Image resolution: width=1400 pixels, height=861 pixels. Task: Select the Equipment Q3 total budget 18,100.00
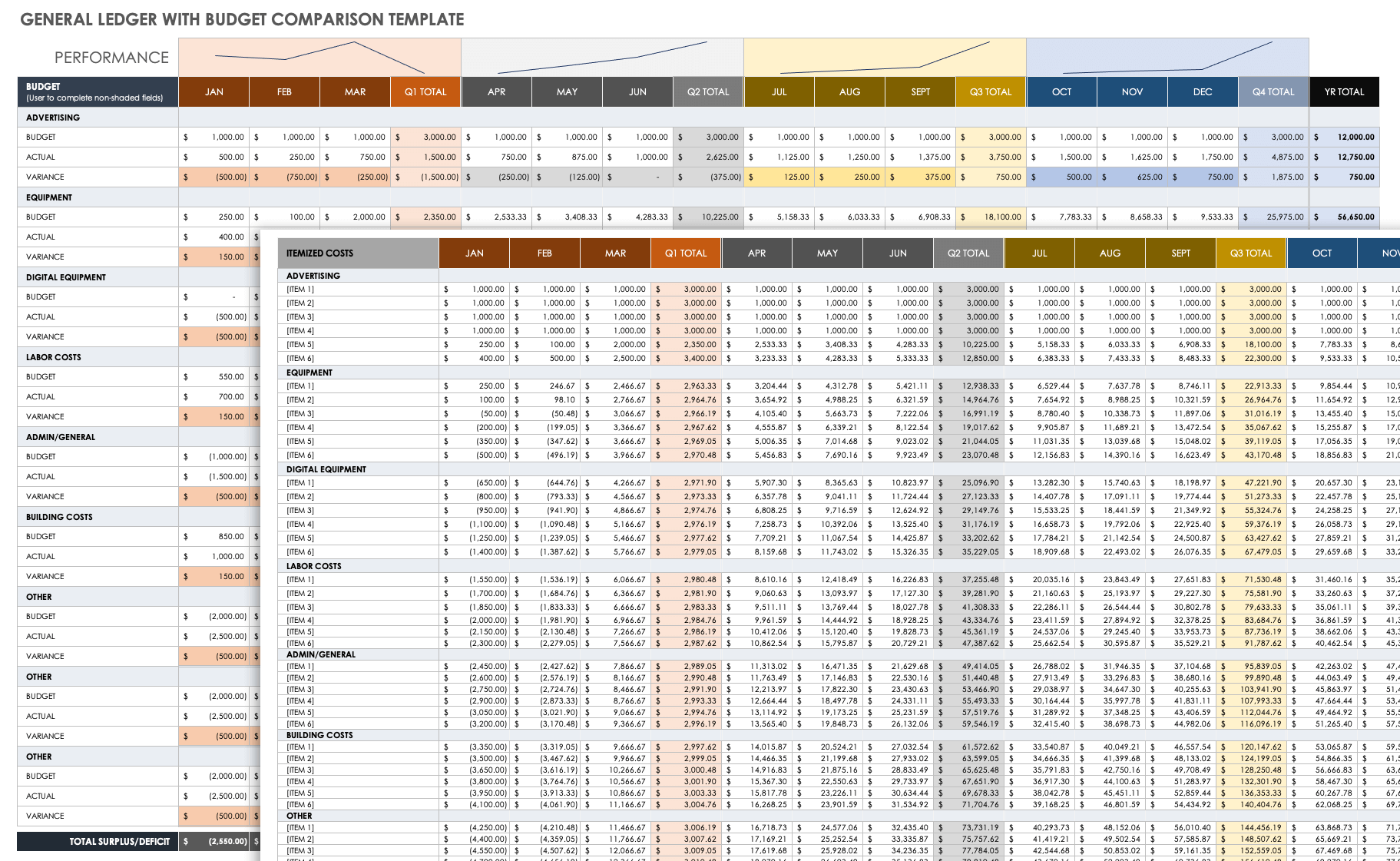(991, 217)
